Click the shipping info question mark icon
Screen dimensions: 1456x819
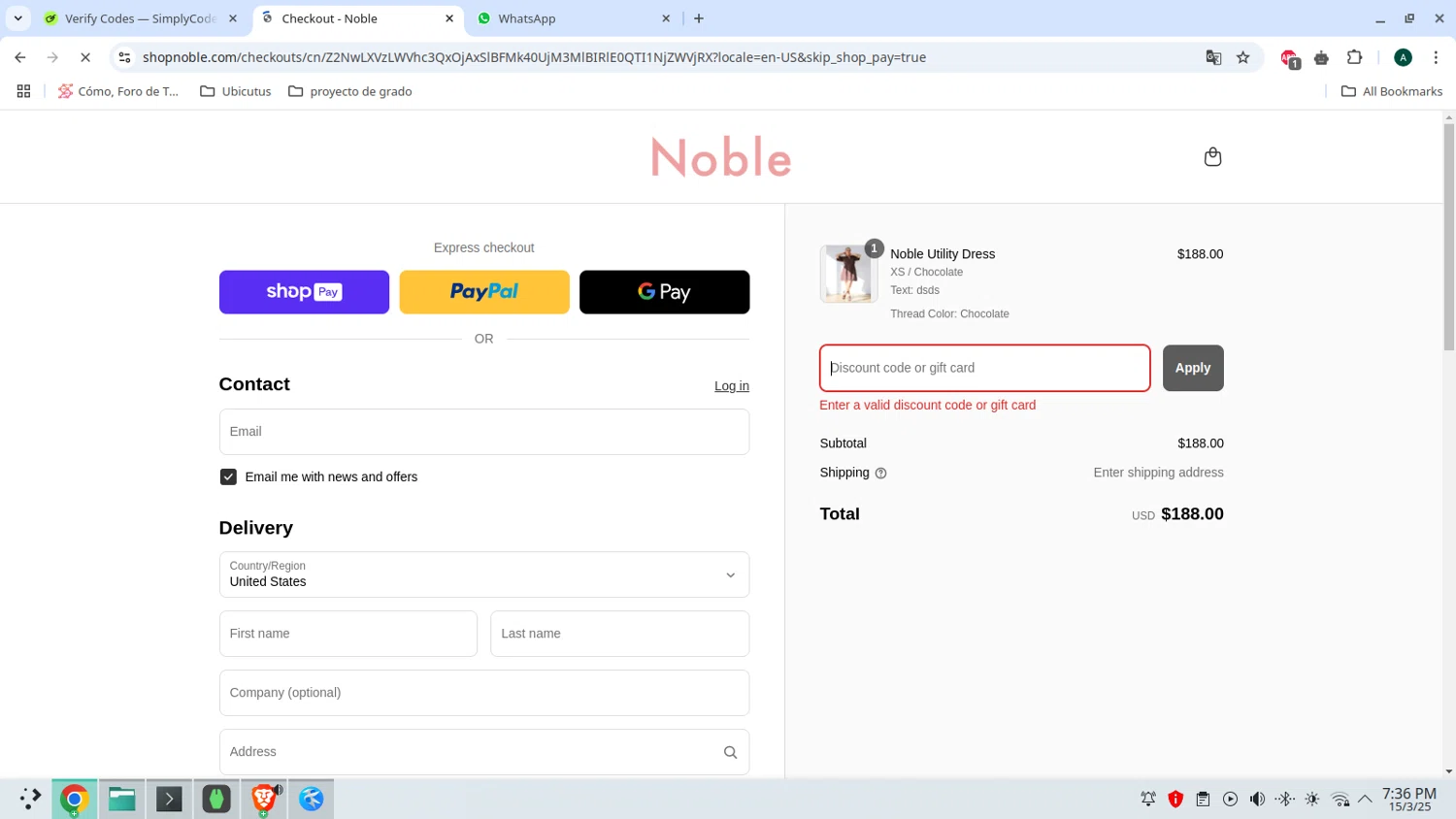tap(880, 474)
